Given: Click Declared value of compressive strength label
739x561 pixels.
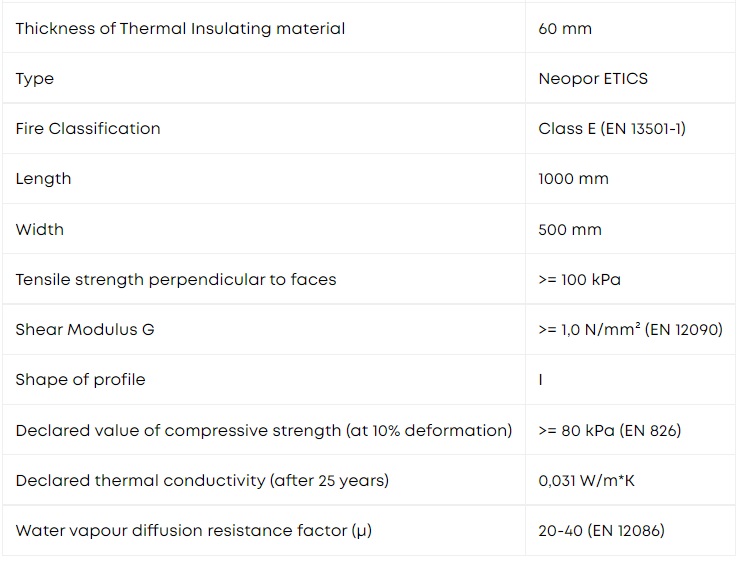Looking at the screenshot, I should (263, 430).
